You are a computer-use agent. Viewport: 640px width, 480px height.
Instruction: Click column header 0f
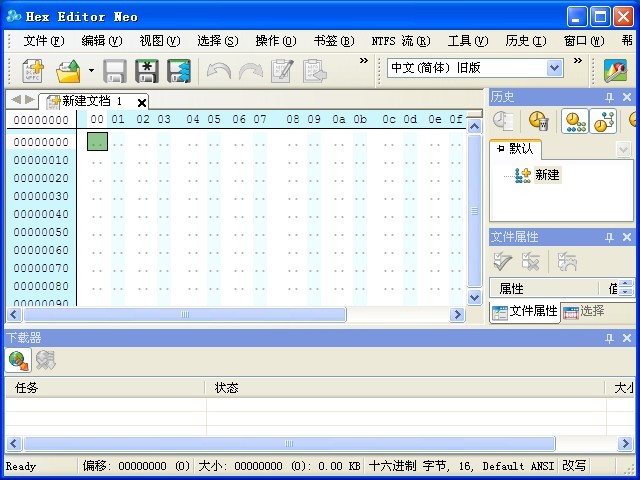point(456,119)
